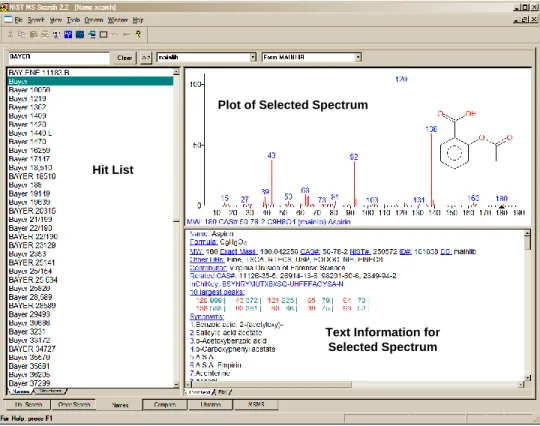The height and width of the screenshot is (426, 540).
Task: Select the highlighted Bayer hit row
Action: (90, 81)
